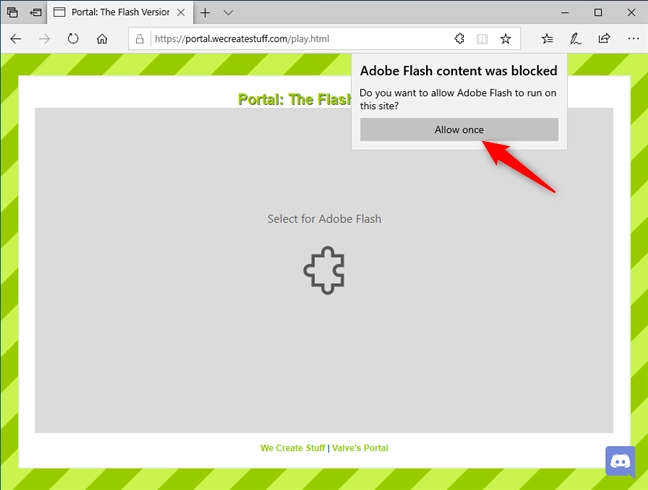Close the Portal Flash Version tab
The image size is (648, 490).
coord(181,12)
